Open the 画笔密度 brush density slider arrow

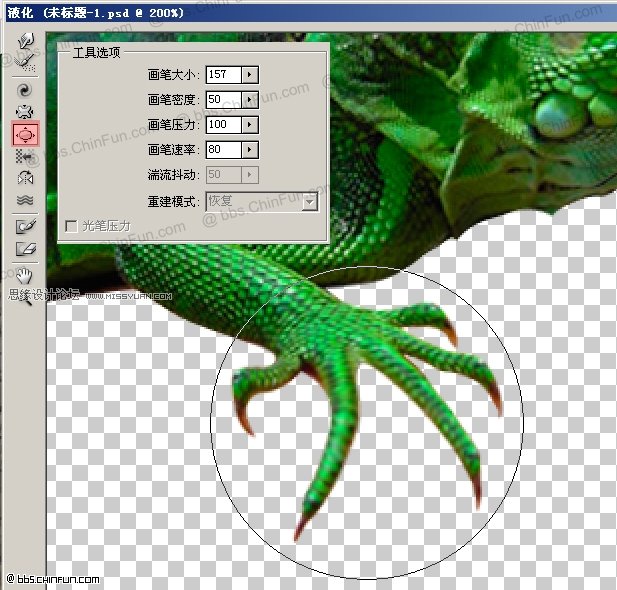[249, 100]
